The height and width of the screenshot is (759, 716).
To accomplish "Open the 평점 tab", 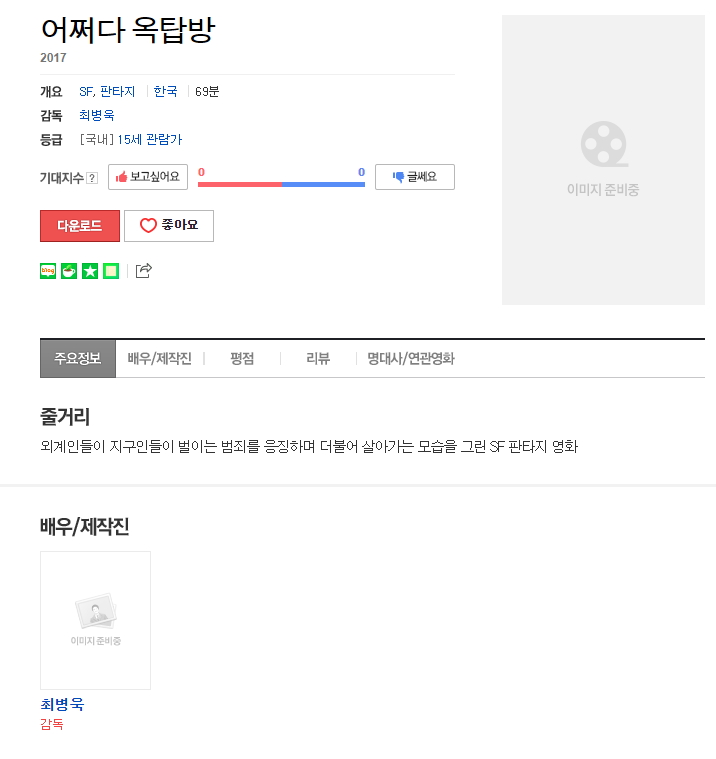I will pos(242,359).
